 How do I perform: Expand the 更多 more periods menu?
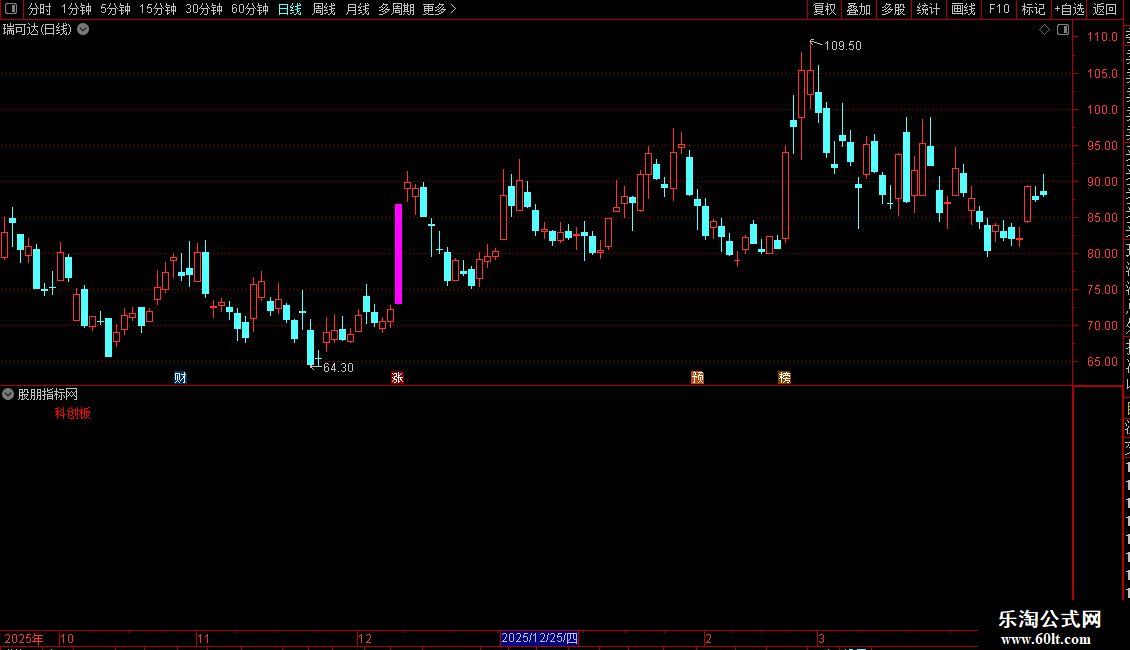(440, 9)
